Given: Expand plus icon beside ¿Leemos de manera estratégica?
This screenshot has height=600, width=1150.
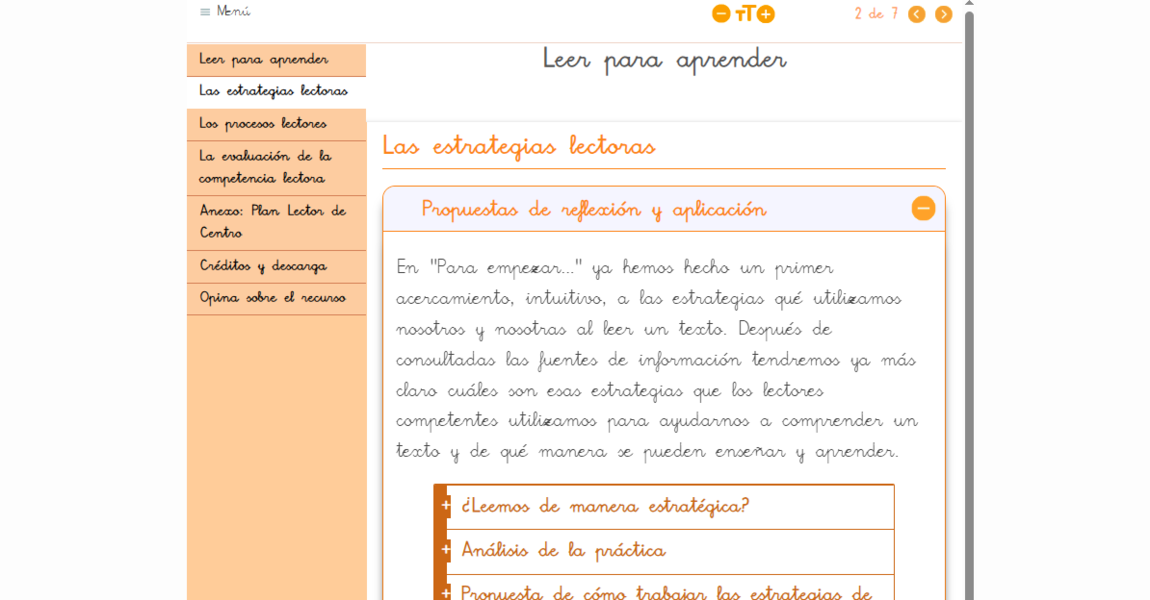Looking at the screenshot, I should [x=445, y=506].
